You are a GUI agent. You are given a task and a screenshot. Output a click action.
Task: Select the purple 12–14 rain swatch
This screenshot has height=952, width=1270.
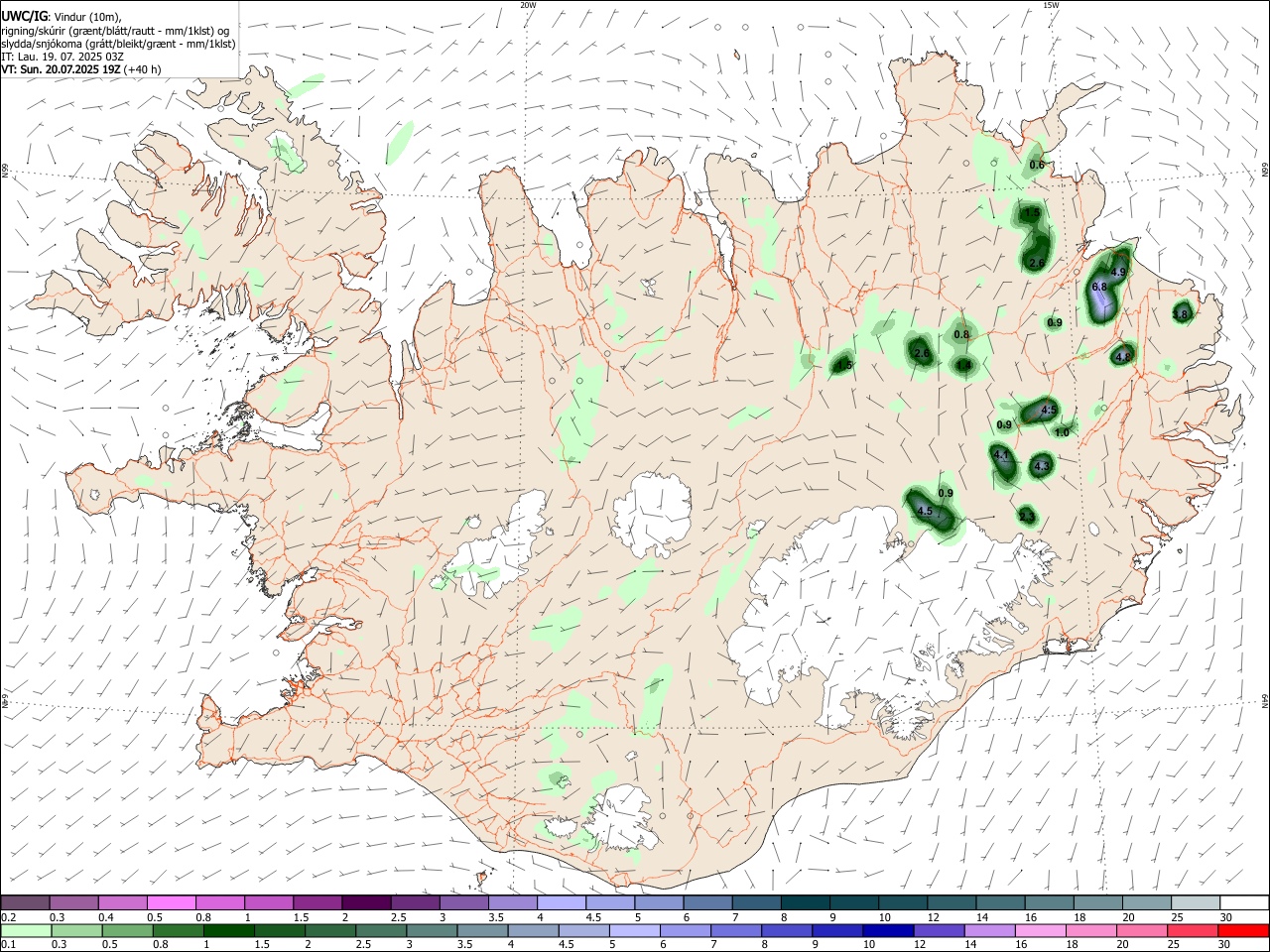coord(938,931)
